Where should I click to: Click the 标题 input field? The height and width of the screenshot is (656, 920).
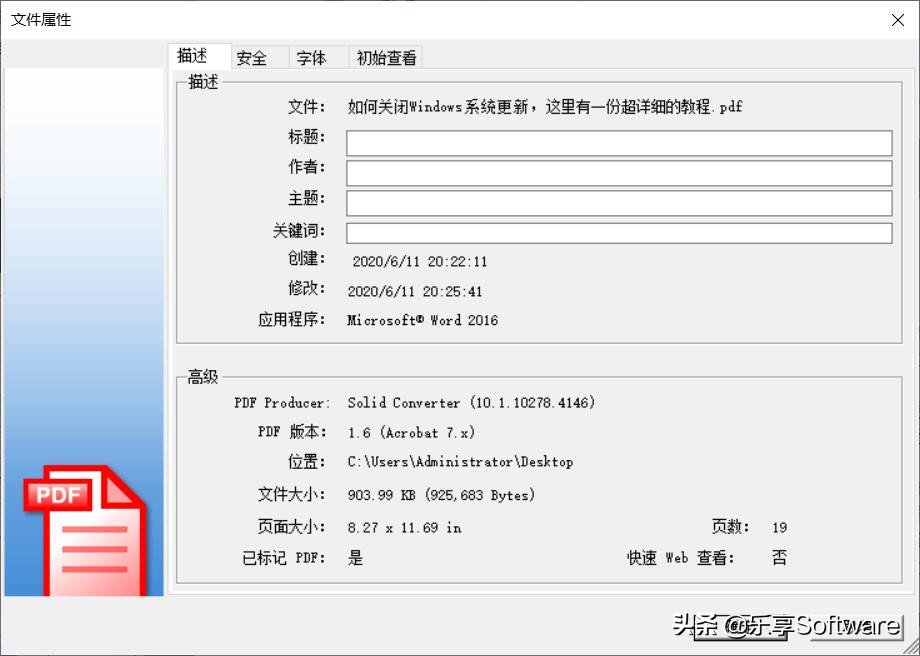619,143
